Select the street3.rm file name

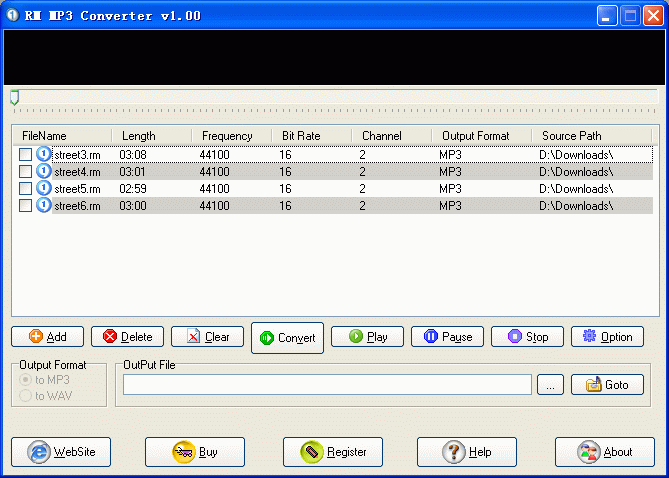(77, 155)
